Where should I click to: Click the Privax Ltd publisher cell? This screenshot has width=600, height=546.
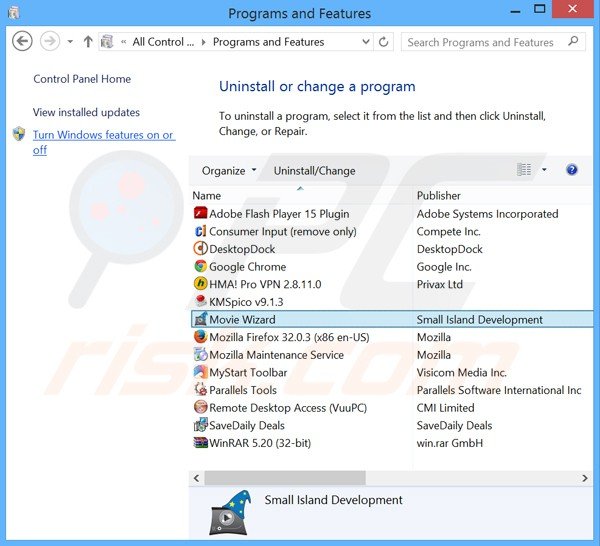439,284
